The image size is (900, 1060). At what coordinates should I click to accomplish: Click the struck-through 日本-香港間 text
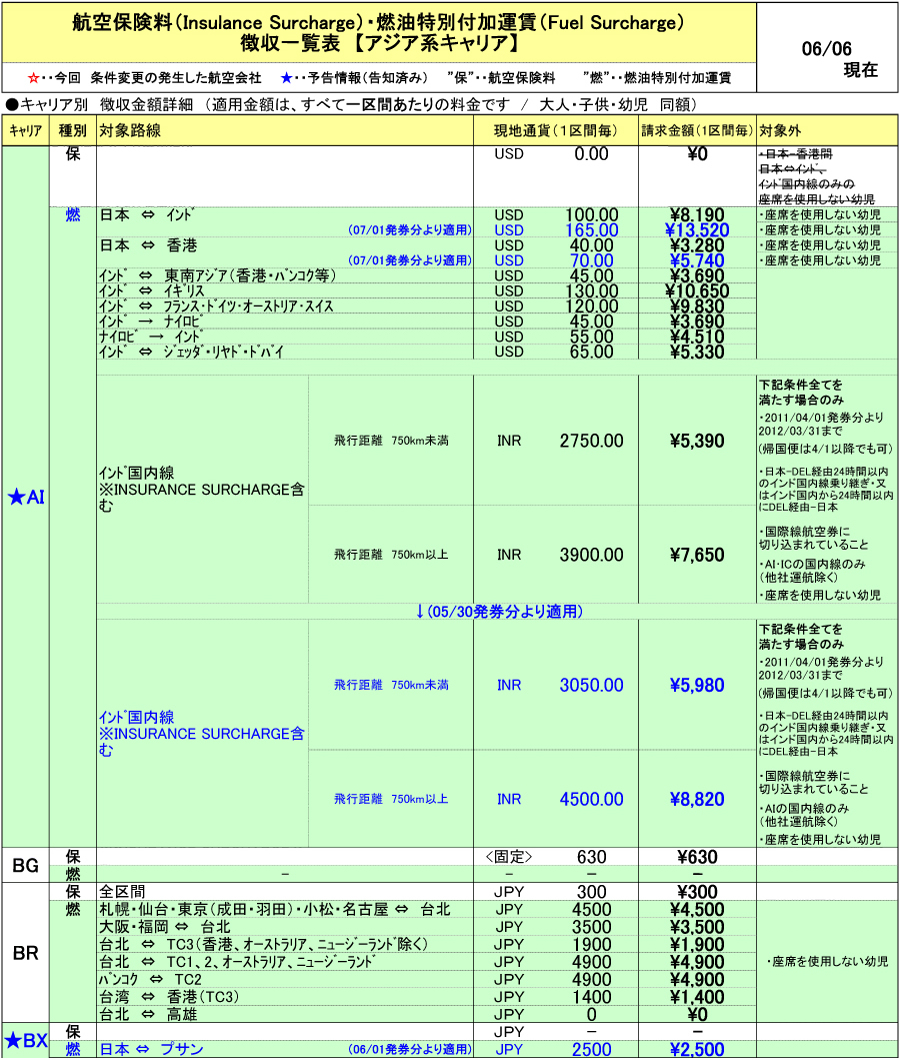pyautogui.click(x=795, y=154)
